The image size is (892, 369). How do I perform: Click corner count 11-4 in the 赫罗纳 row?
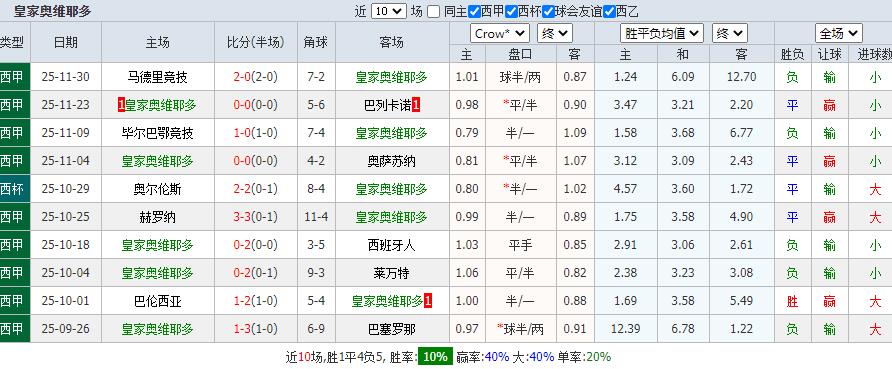(316, 217)
